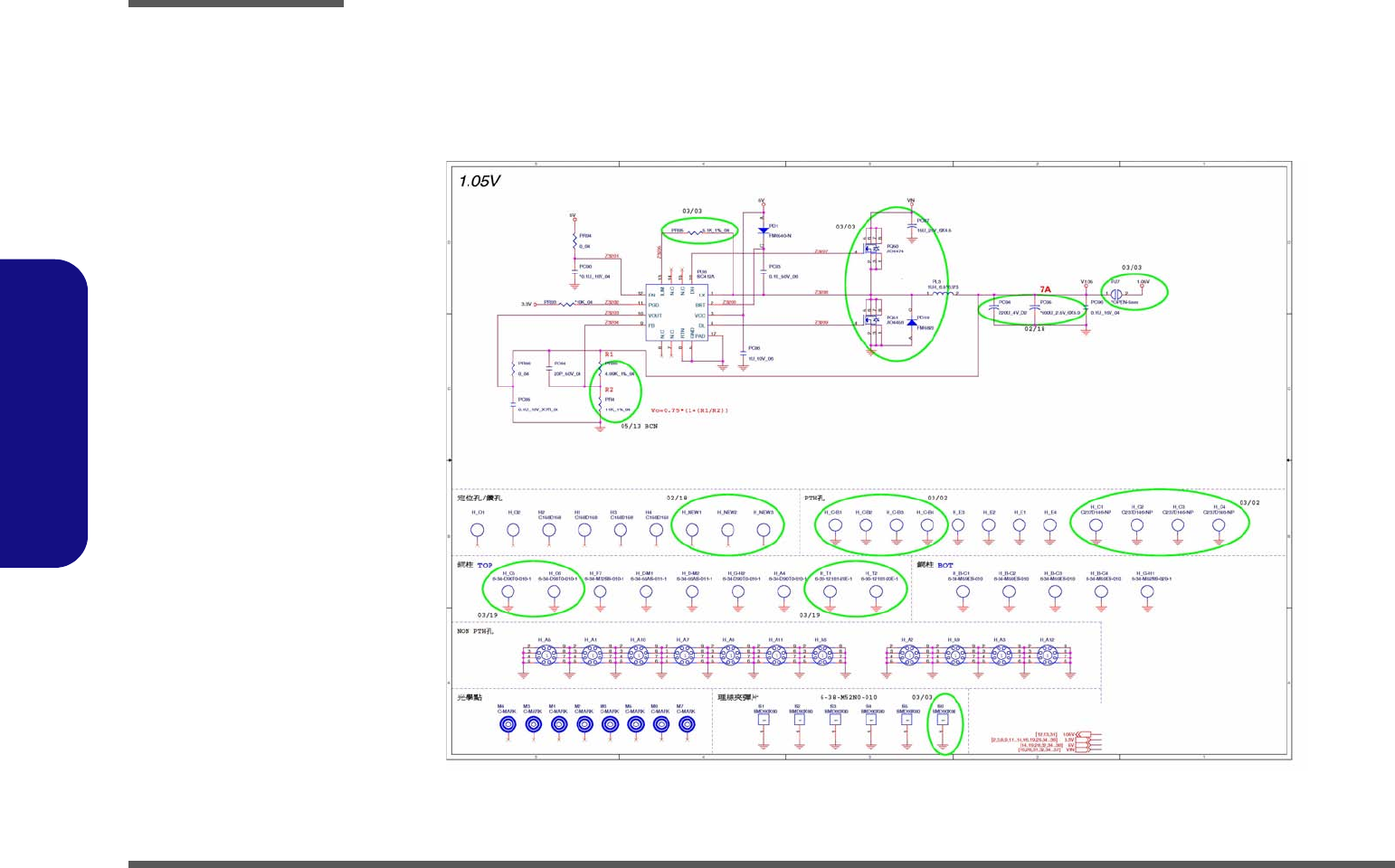Click the 1.05V sheet title
This screenshot has width=1395, height=868.
(479, 181)
